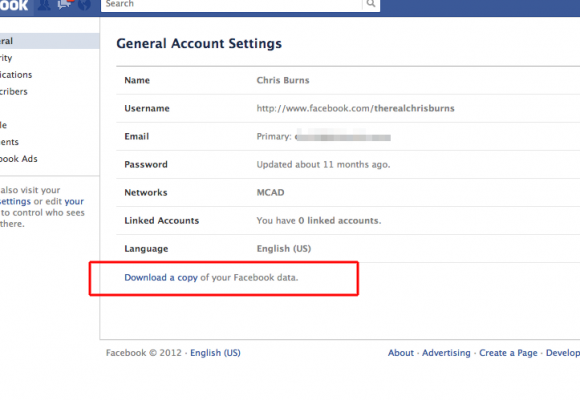The height and width of the screenshot is (400, 580).
Task: Open the Advertising footer link
Action: tap(446, 353)
